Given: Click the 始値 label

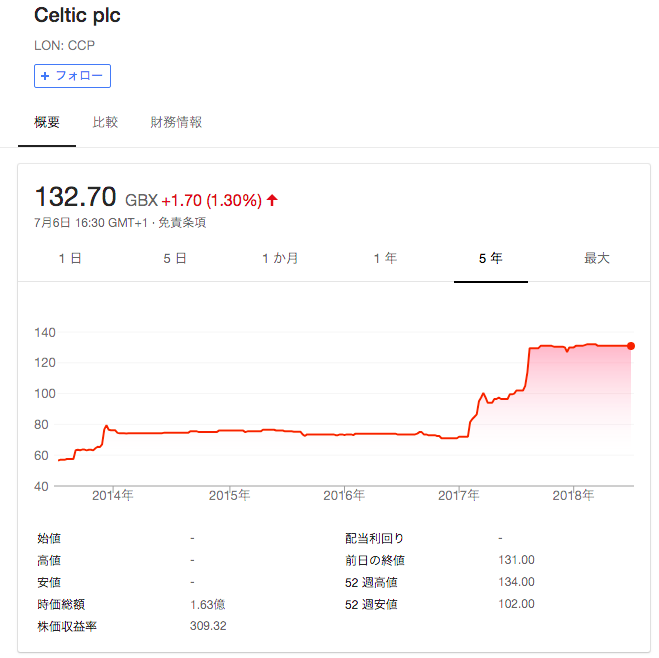Looking at the screenshot, I should tap(49, 538).
